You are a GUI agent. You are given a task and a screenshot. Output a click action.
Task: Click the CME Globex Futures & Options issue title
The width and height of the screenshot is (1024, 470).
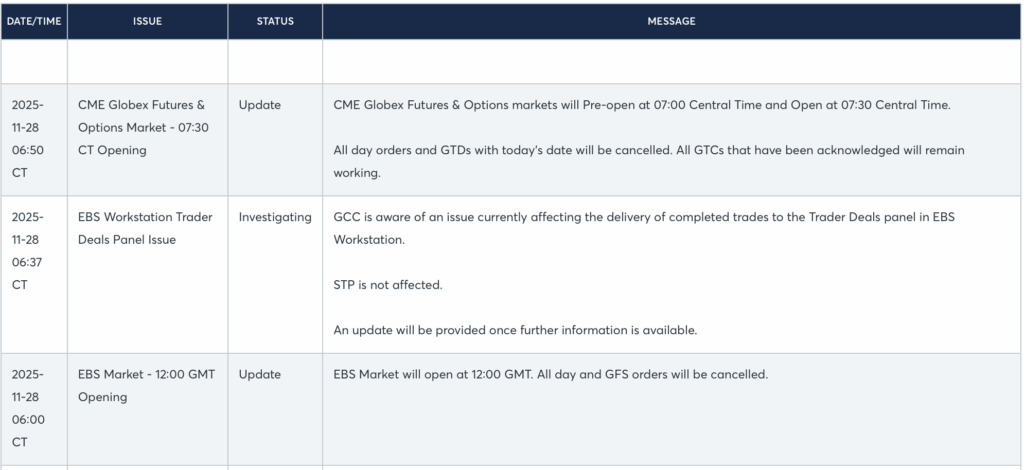point(141,127)
